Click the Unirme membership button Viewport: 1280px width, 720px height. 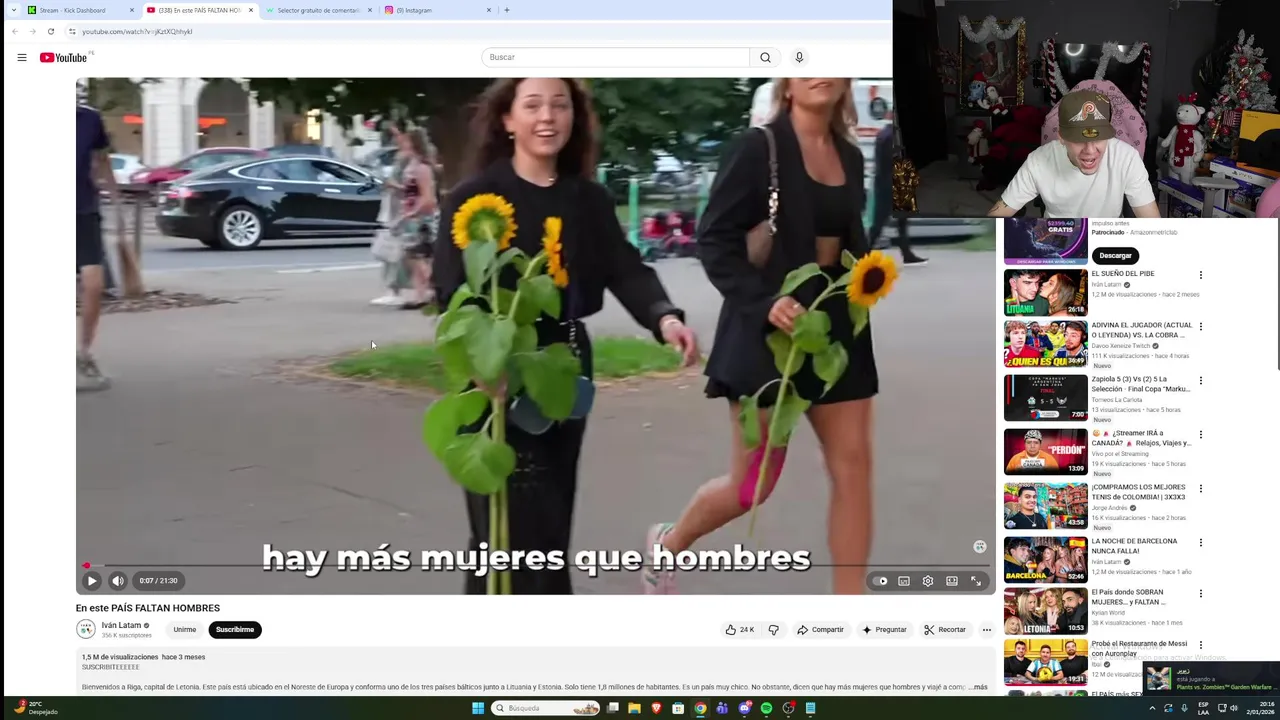[x=185, y=630]
